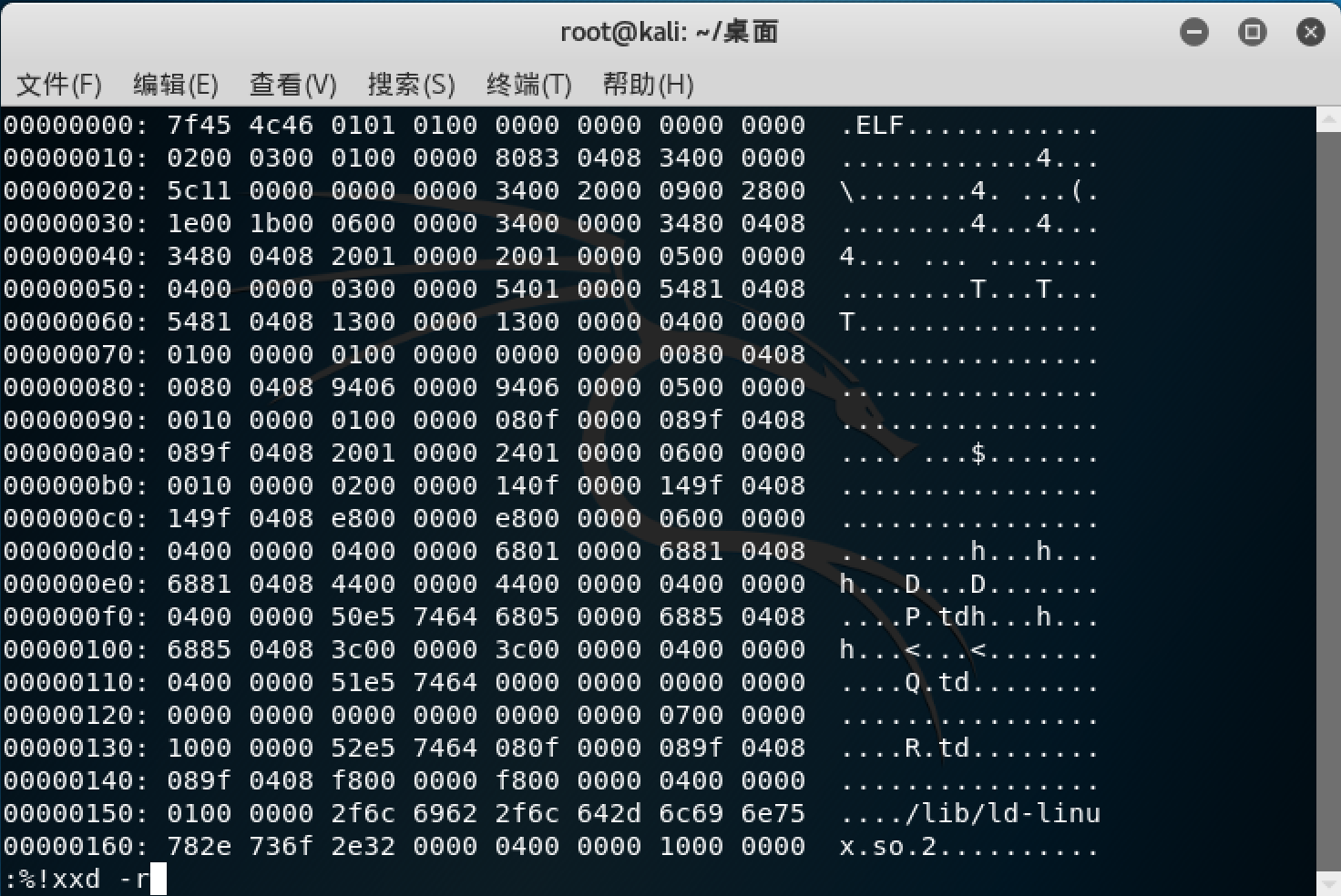Click hex value 642d
The image size is (1341, 896).
[609, 813]
